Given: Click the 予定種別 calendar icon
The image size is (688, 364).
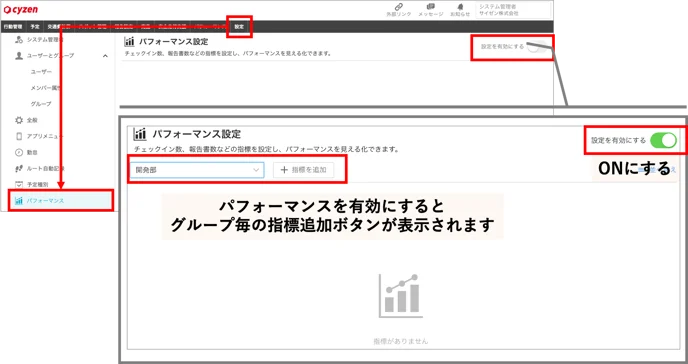Looking at the screenshot, I should (19, 185).
